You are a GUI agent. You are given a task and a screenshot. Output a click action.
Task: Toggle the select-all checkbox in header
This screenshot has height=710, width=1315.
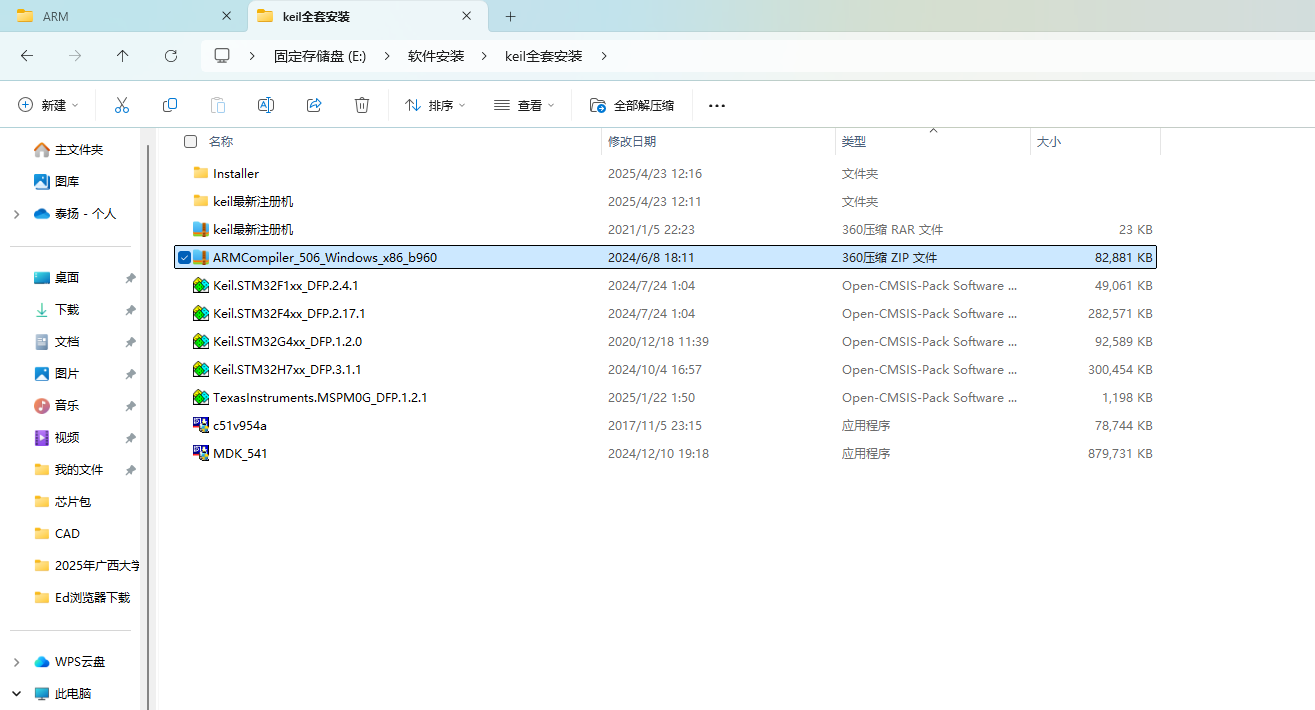pos(190,142)
